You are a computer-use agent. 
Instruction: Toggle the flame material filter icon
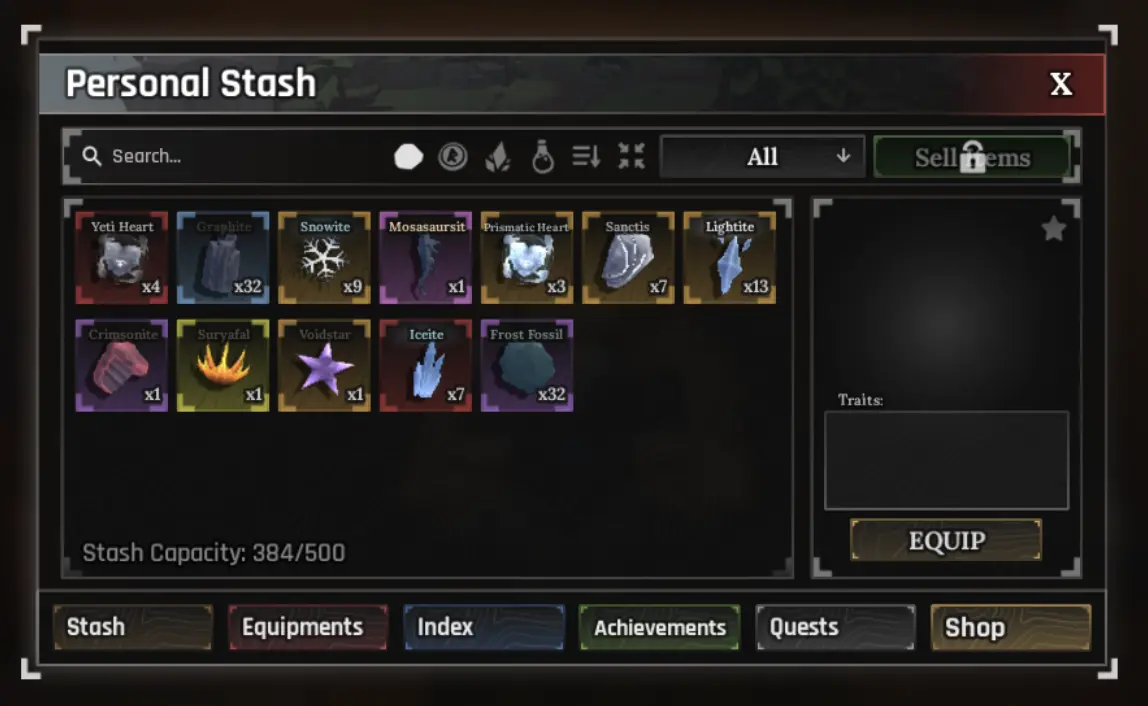click(x=498, y=157)
